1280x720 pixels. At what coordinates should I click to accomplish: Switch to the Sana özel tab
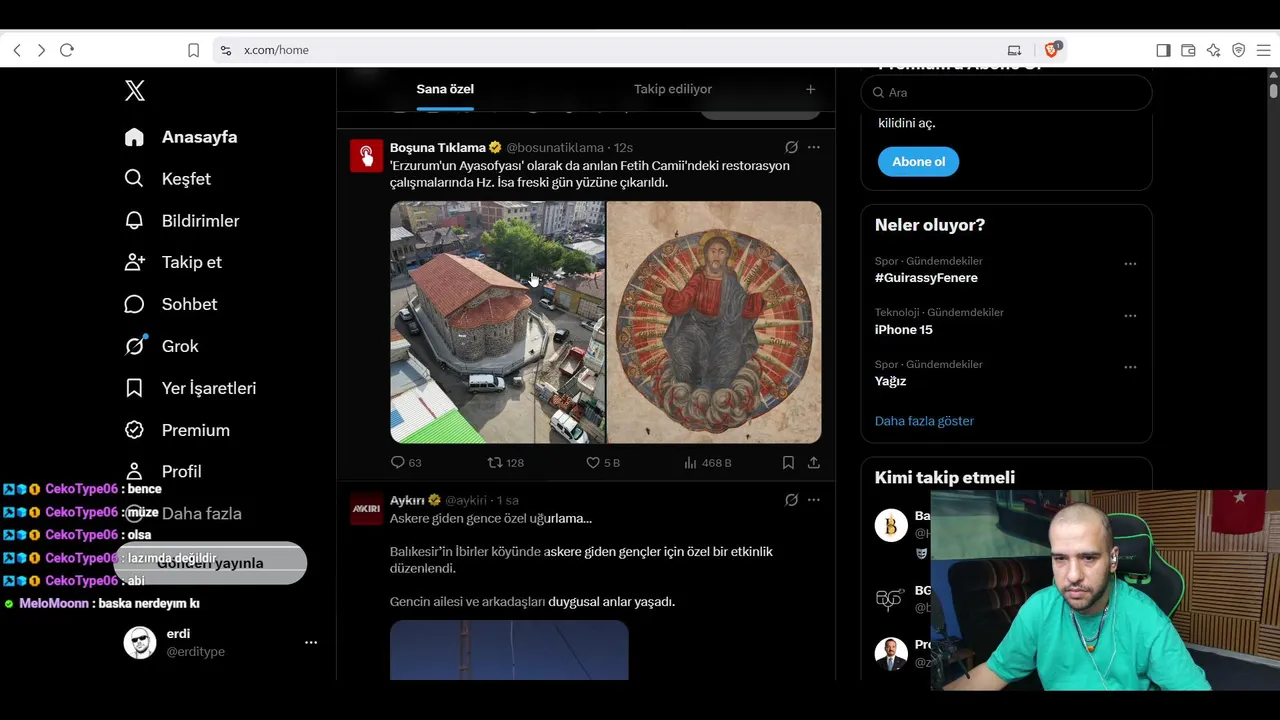click(445, 89)
